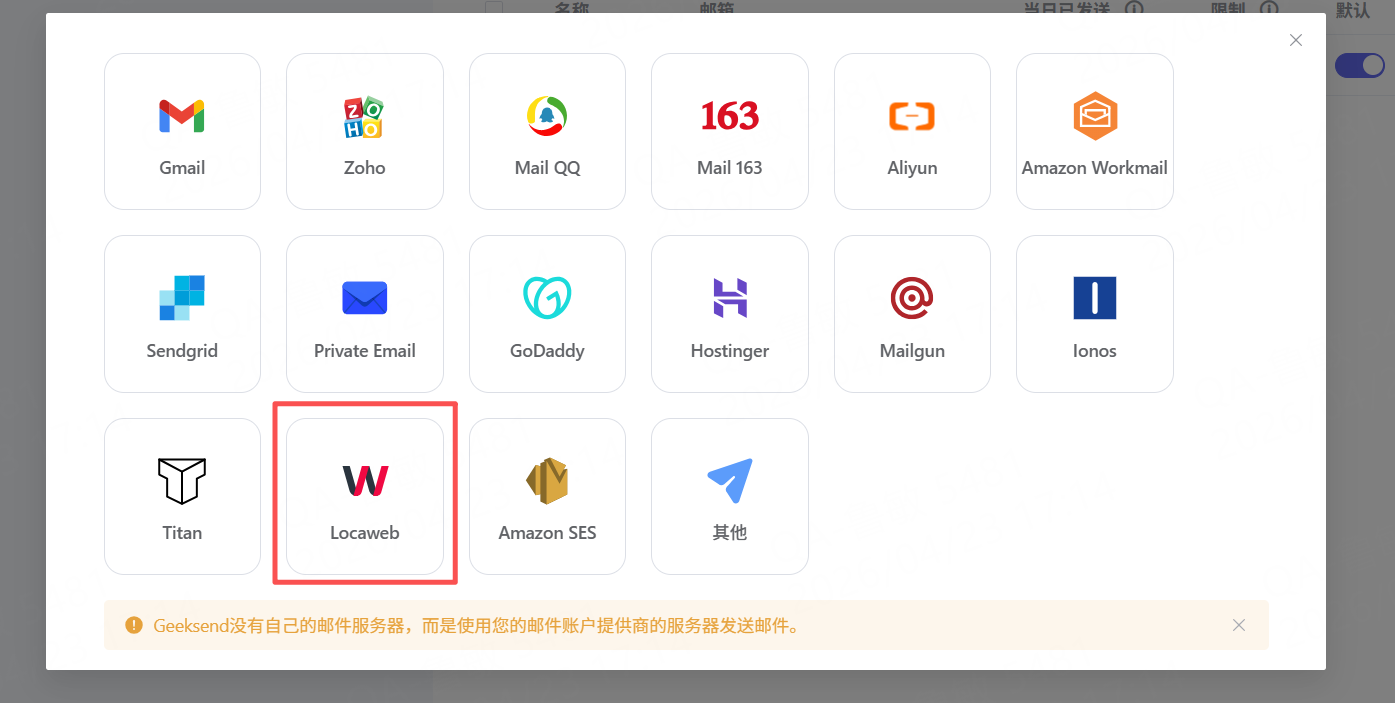Select the GoDaddy provider card
Screen dimensions: 1395x703
click(547, 314)
